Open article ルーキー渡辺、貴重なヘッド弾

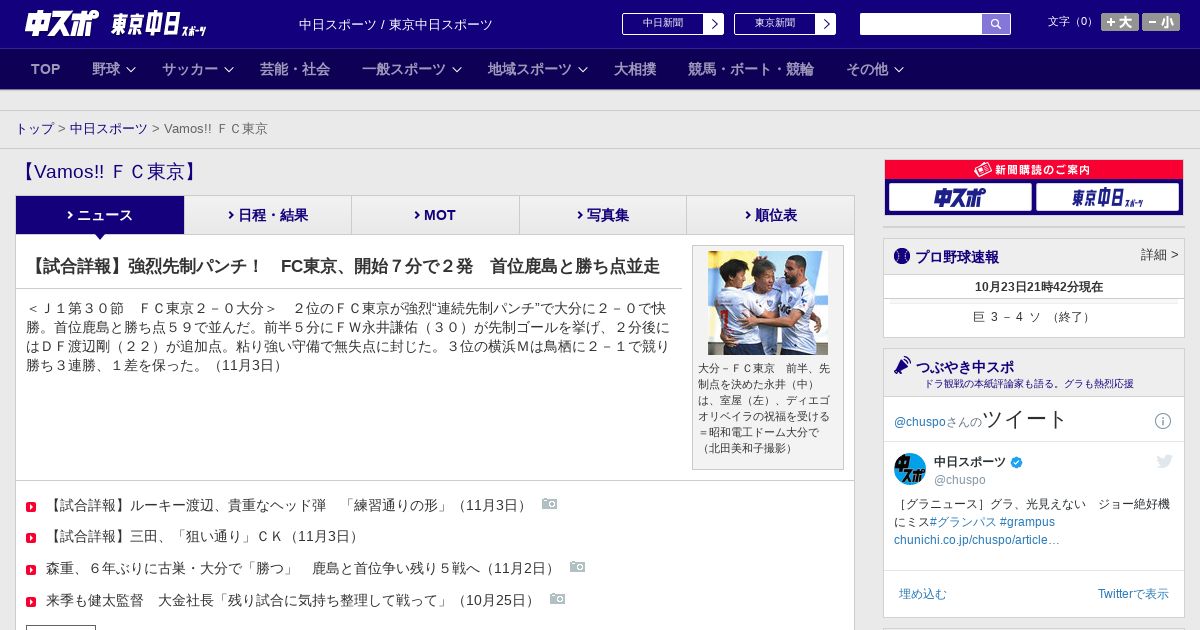coord(288,506)
